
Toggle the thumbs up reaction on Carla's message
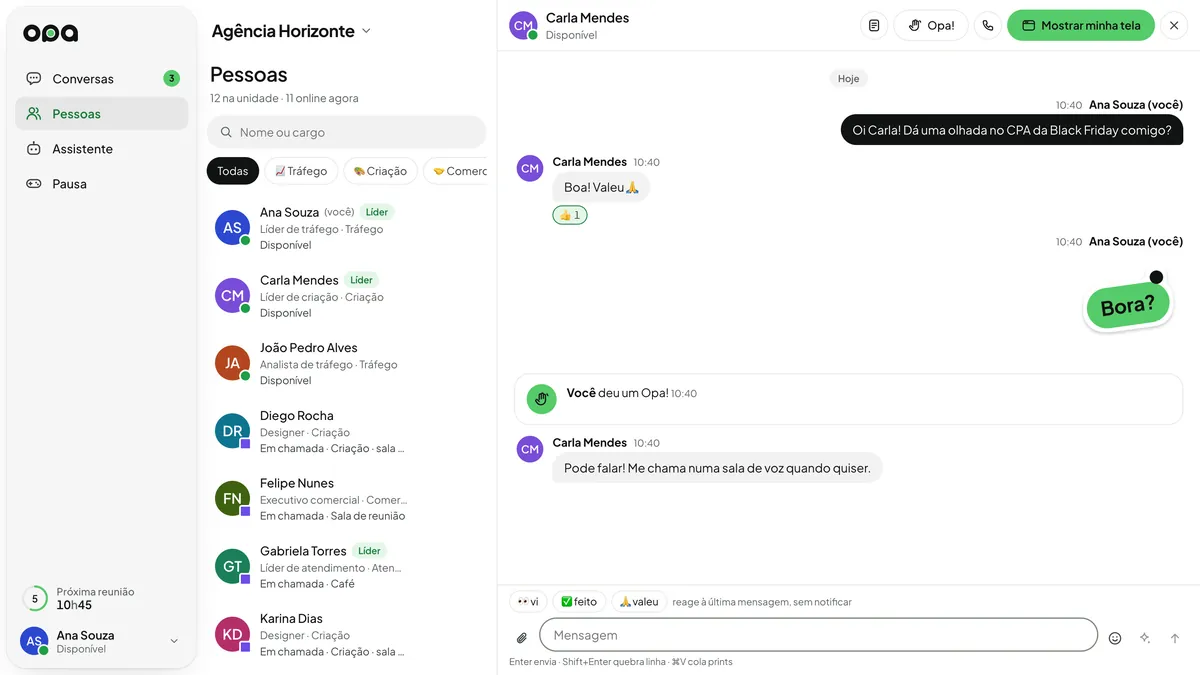570,215
